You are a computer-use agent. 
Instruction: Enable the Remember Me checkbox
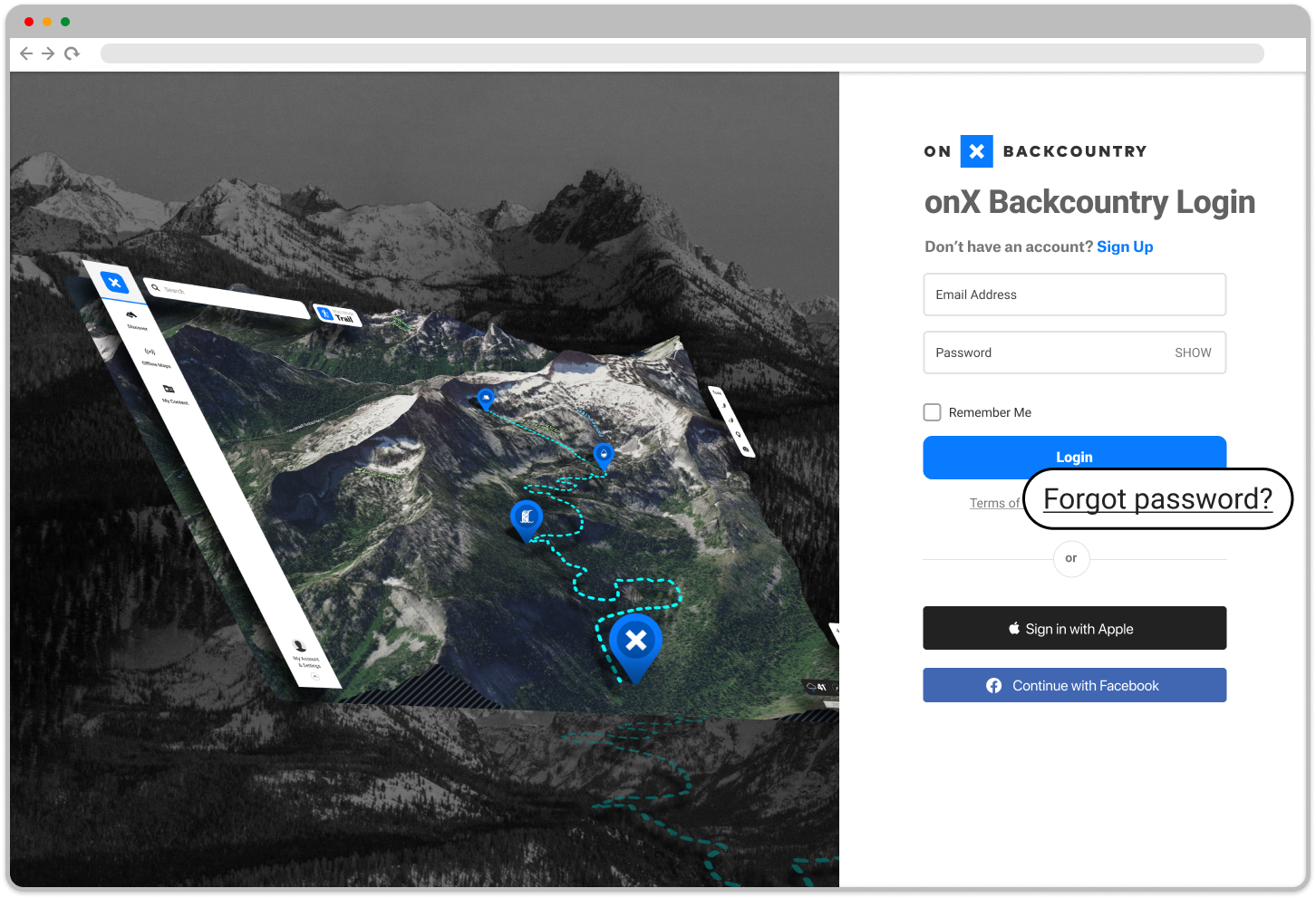(x=932, y=412)
